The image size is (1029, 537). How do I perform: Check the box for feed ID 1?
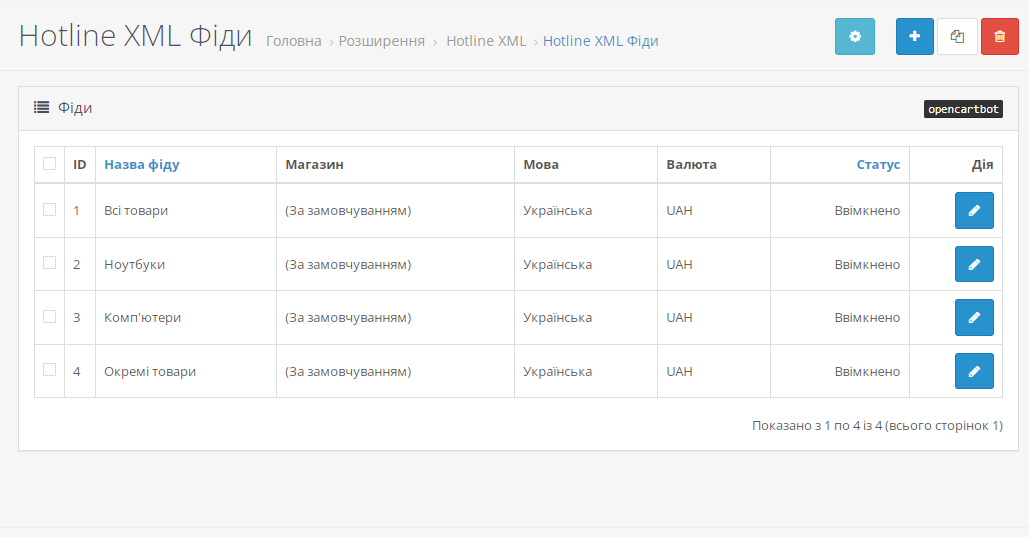[x=49, y=209]
